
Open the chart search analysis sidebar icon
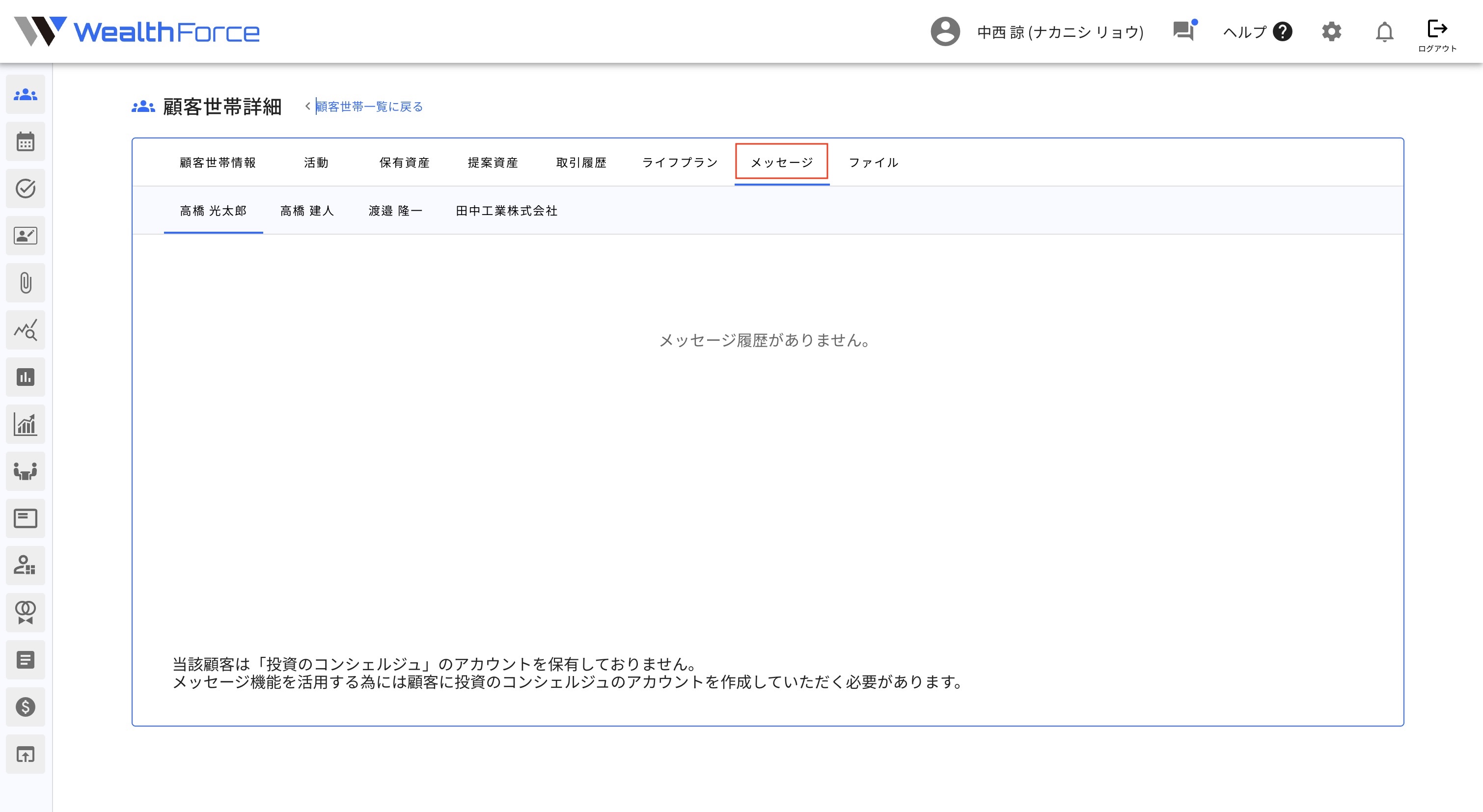click(x=26, y=330)
